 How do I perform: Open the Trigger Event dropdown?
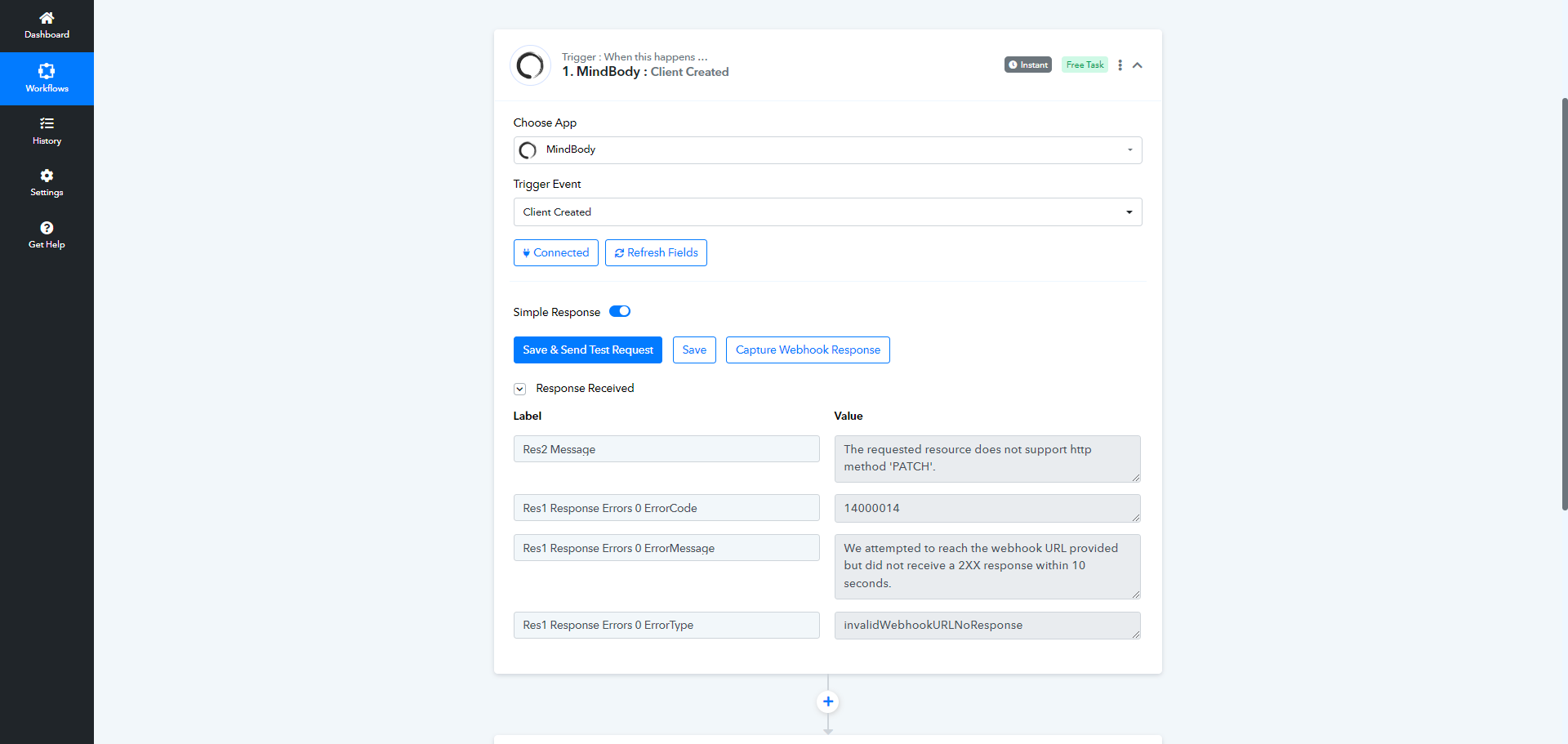coord(827,212)
